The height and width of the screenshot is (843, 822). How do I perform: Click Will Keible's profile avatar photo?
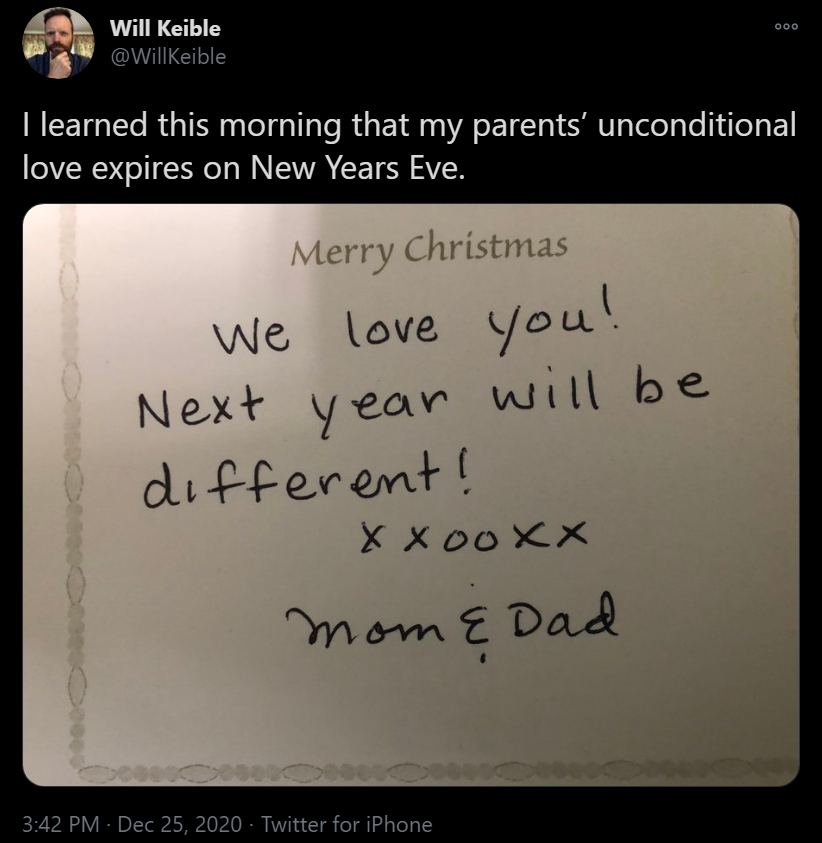pyautogui.click(x=59, y=44)
